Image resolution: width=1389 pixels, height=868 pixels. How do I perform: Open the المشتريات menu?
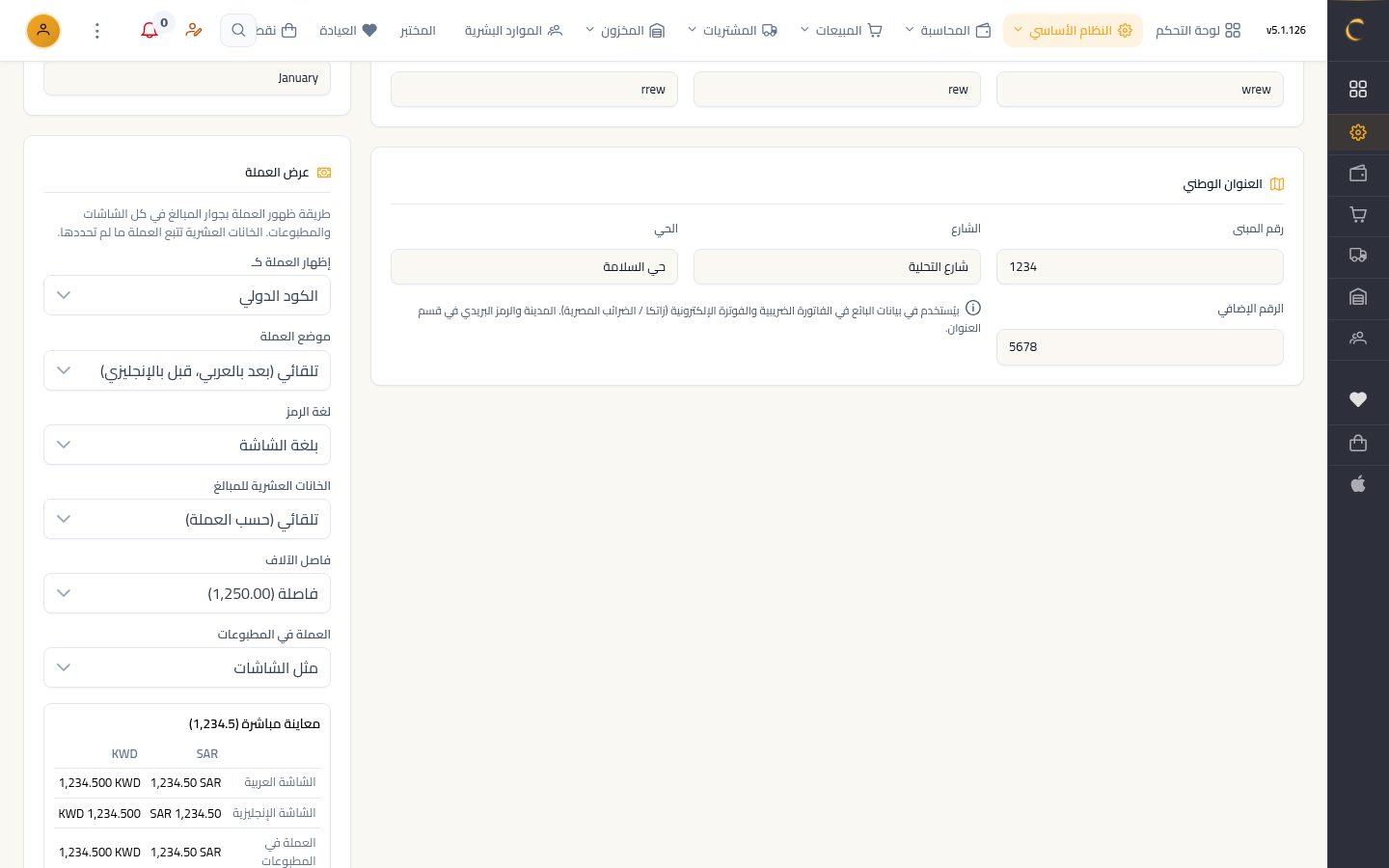coord(732,31)
